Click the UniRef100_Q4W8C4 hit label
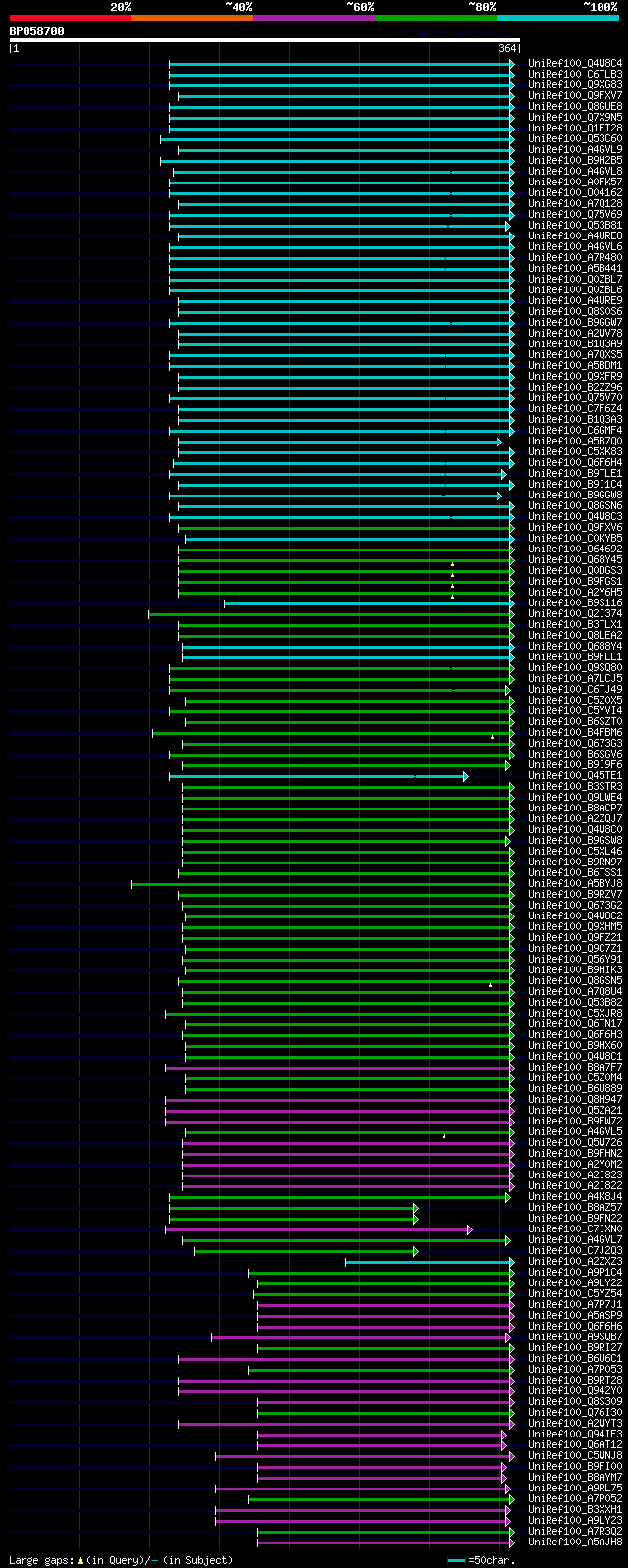This screenshot has width=628, height=1568. pos(575,63)
